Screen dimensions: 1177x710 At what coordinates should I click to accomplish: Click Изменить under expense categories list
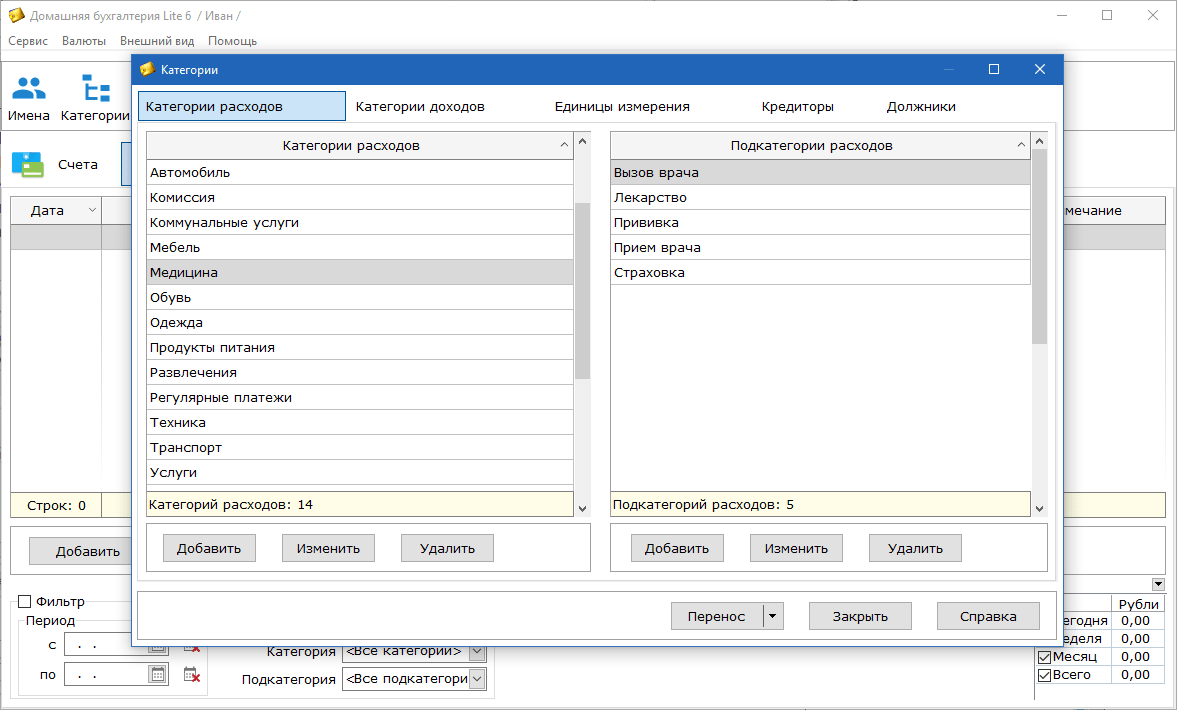[x=328, y=548]
